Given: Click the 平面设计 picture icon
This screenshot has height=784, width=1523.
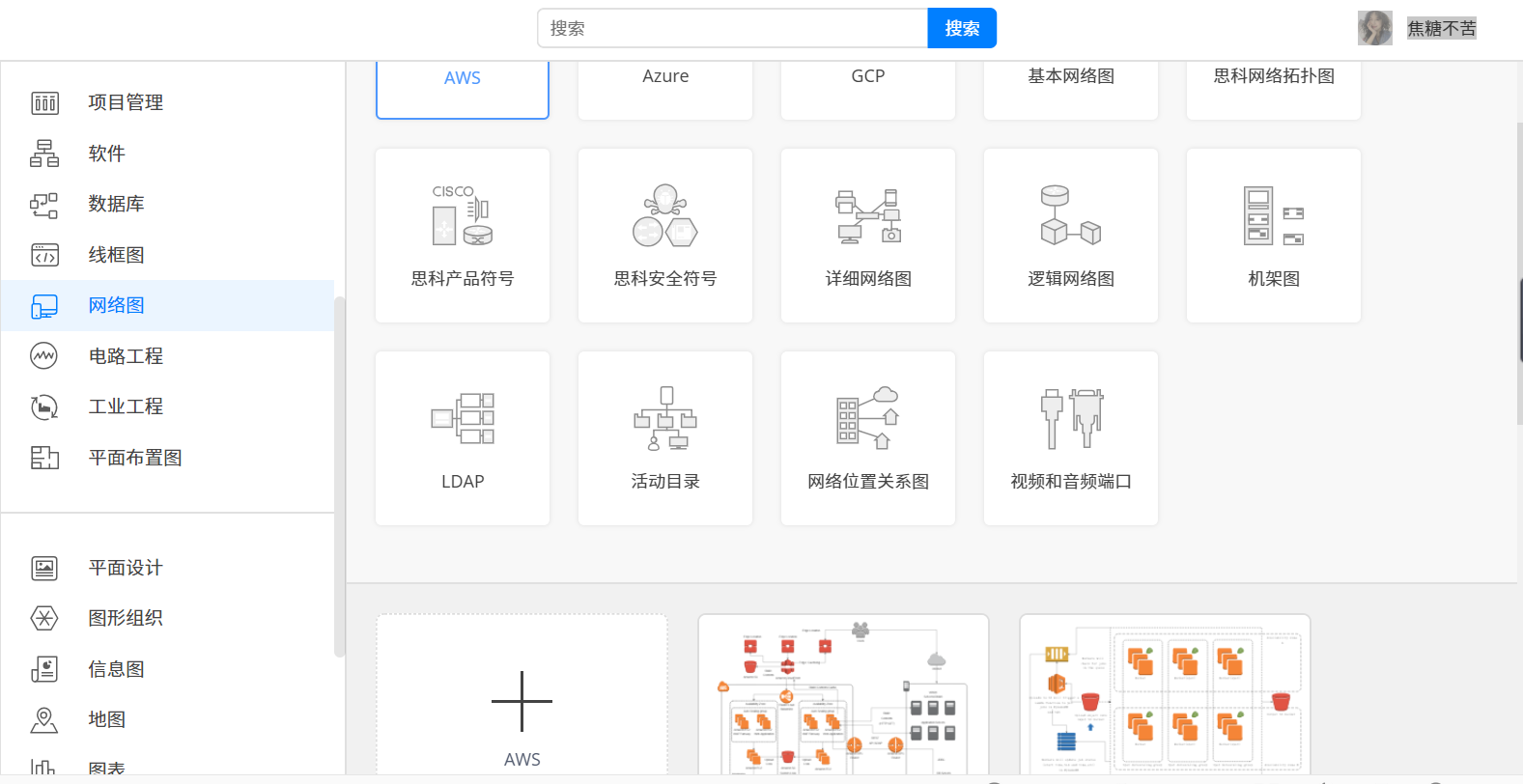Looking at the screenshot, I should pyautogui.click(x=44, y=568).
